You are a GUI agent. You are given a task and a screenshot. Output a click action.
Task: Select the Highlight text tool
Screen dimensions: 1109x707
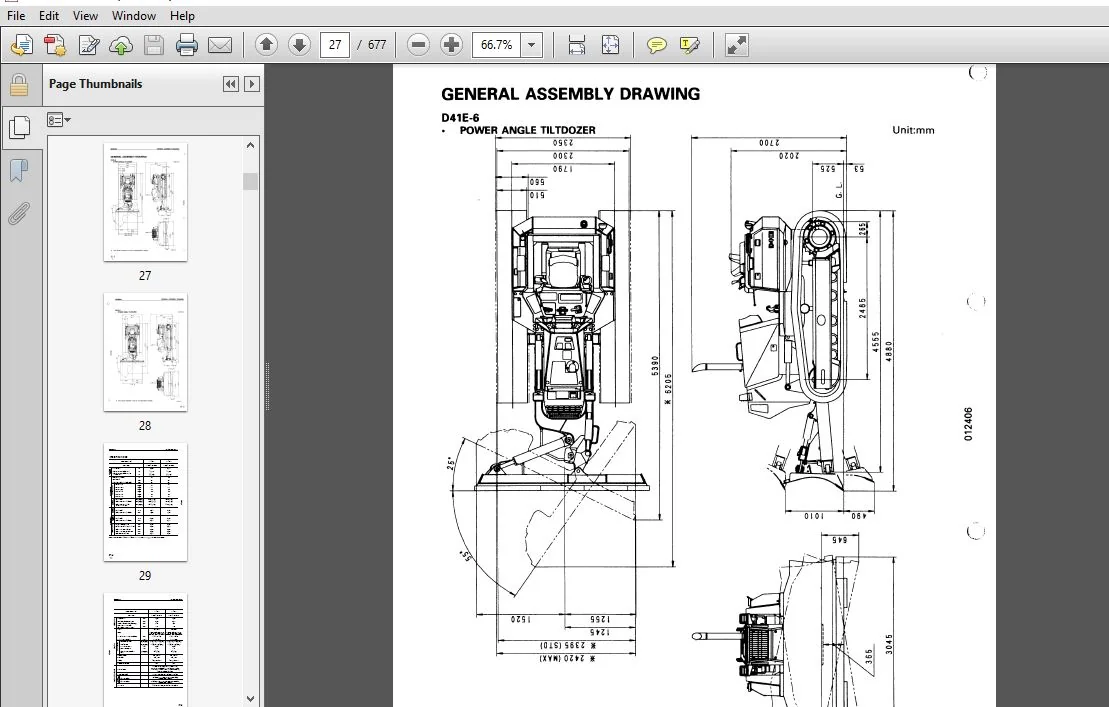pyautogui.click(x=690, y=45)
